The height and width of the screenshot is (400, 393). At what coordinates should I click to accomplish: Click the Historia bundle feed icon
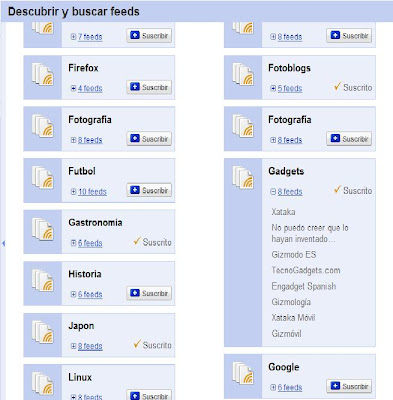(x=43, y=281)
